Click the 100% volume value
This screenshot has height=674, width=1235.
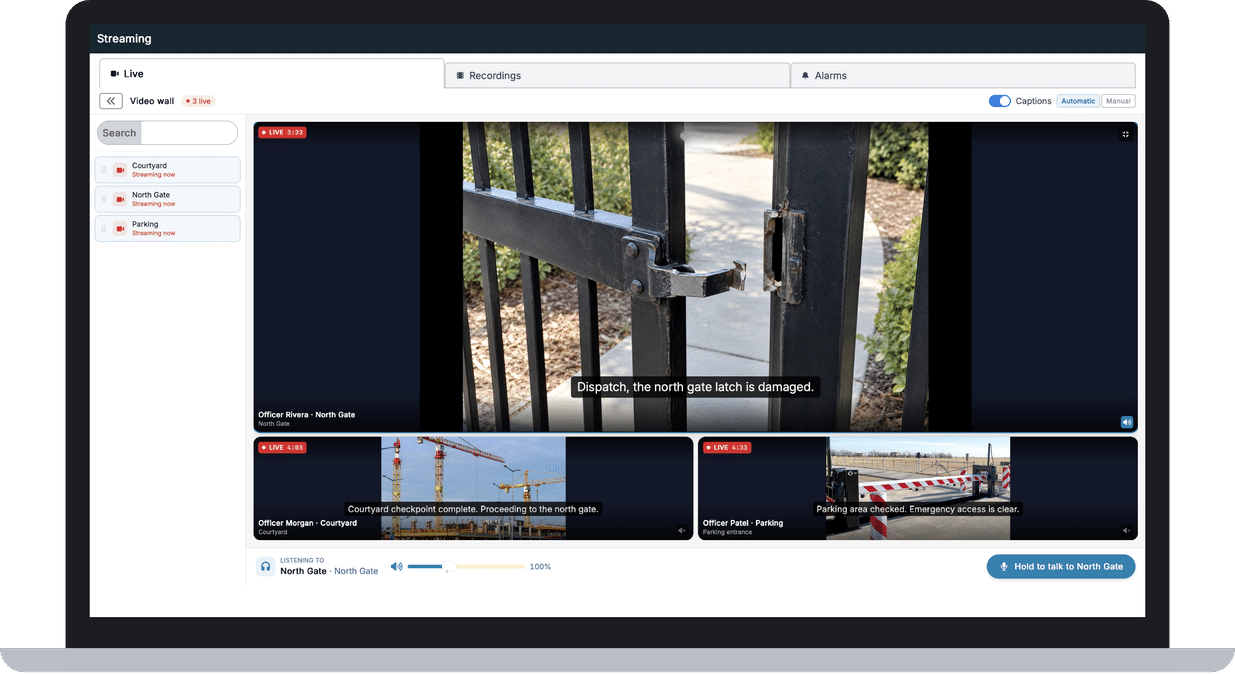(x=540, y=567)
